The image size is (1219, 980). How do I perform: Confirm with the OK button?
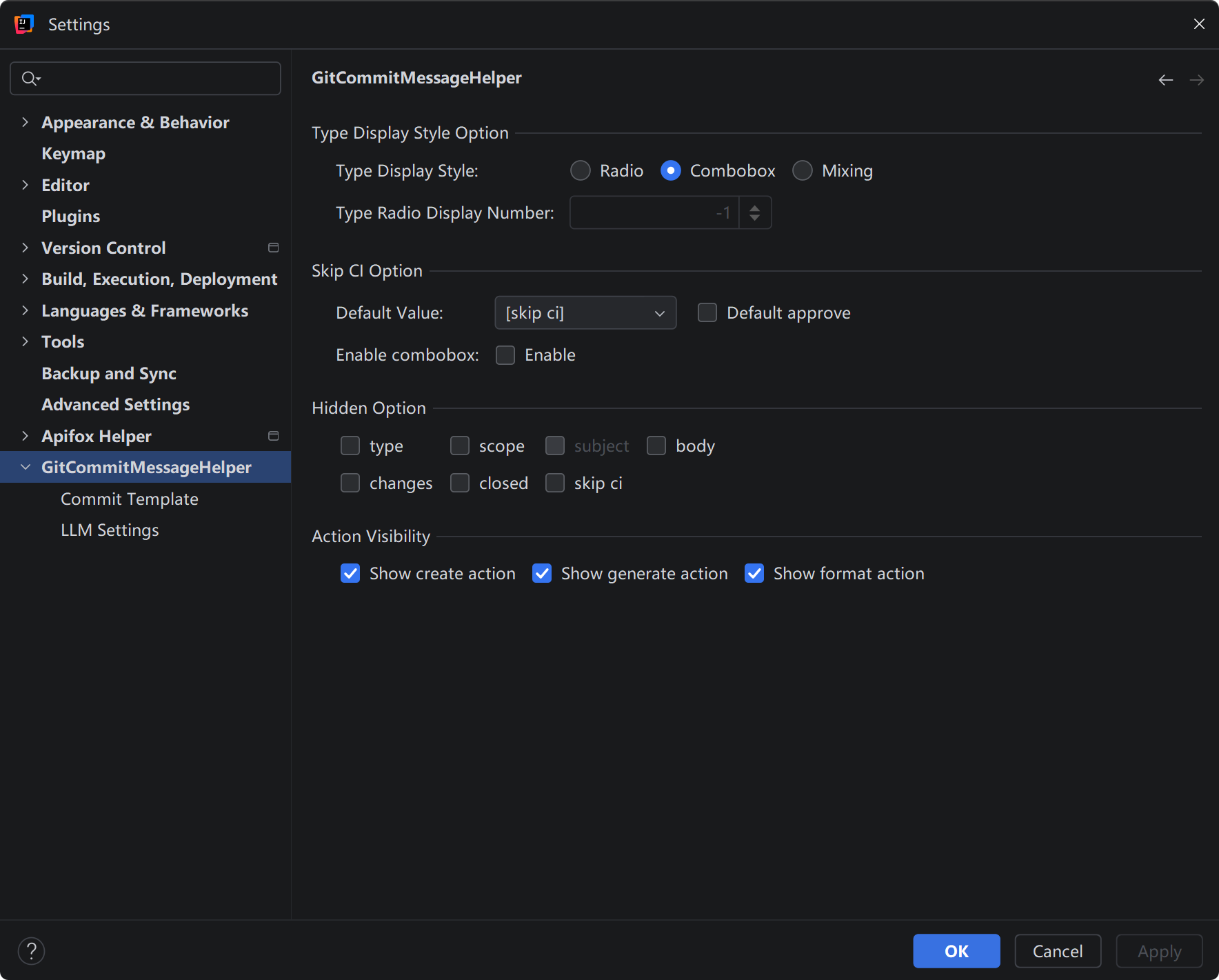pos(956,951)
